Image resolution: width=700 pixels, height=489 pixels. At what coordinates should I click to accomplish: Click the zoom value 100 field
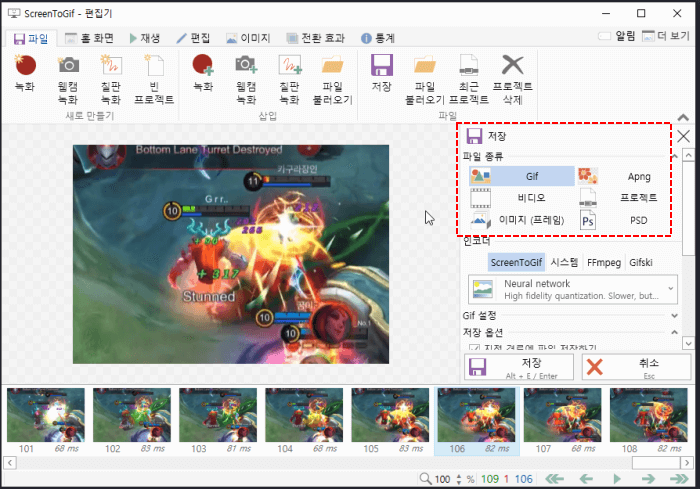(x=442, y=479)
